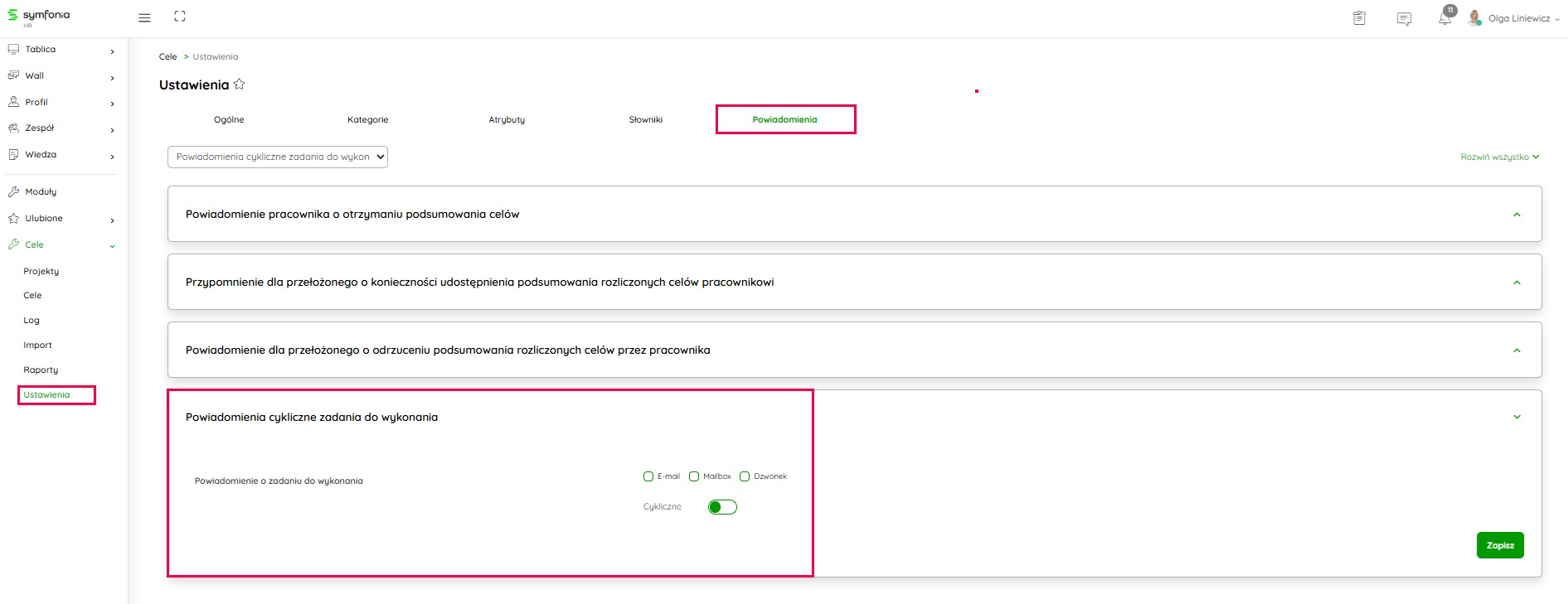The height and width of the screenshot is (604, 1568).
Task: Check the Mailbox notification option
Action: pyautogui.click(x=694, y=476)
